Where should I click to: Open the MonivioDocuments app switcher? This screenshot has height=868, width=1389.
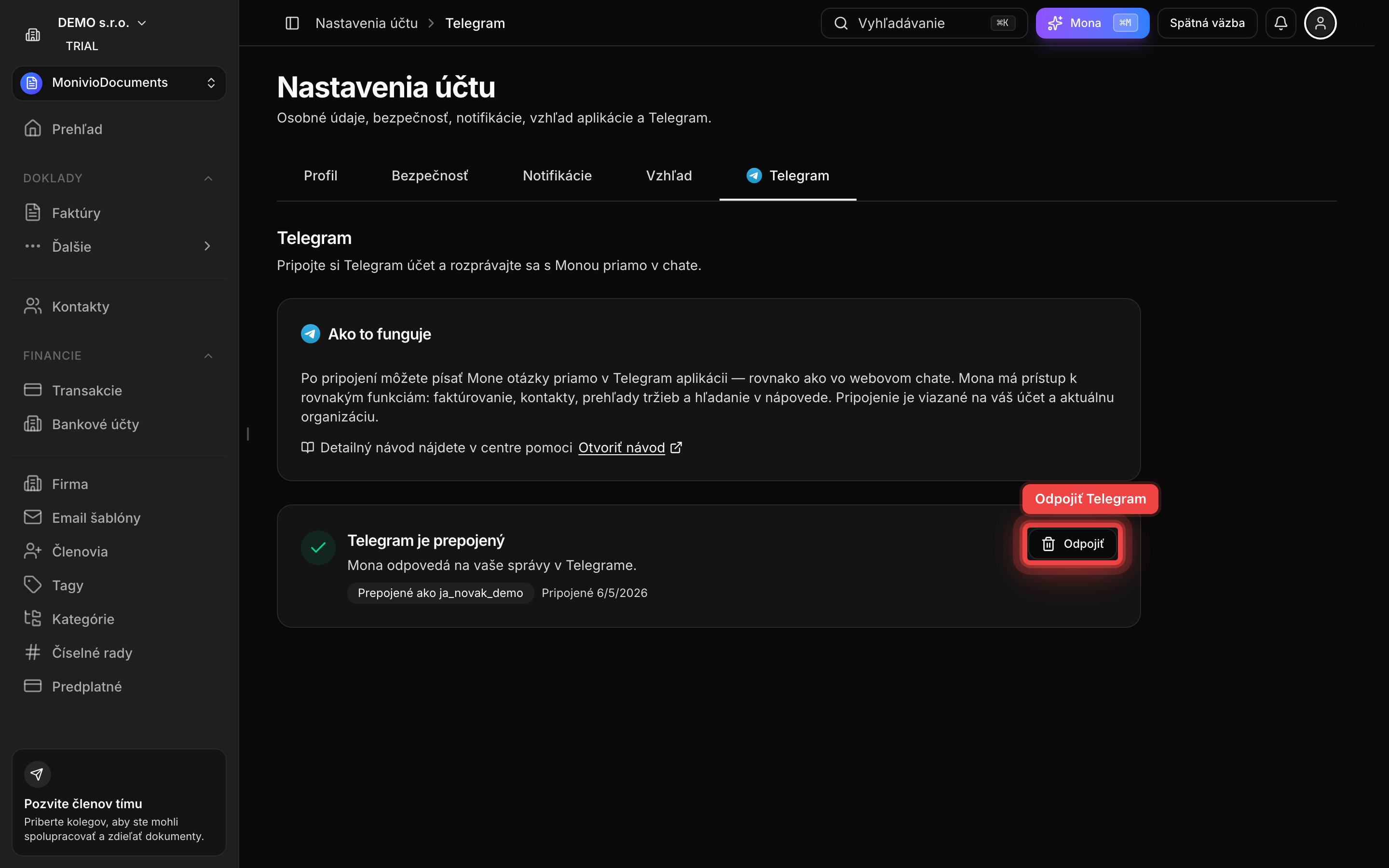[x=119, y=82]
